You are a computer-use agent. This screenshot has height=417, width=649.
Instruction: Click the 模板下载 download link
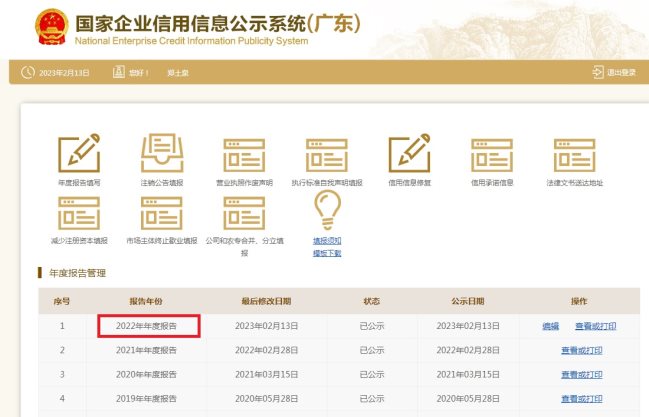tap(327, 253)
